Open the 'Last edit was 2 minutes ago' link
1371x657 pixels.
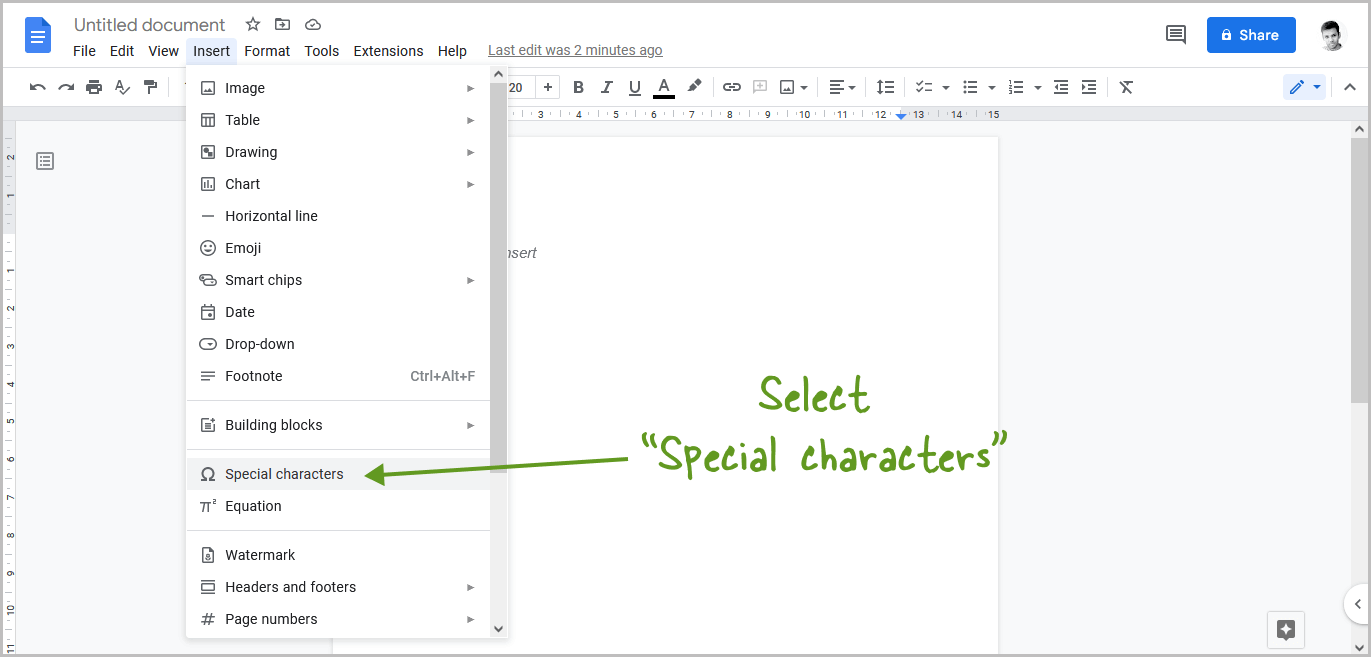(575, 49)
